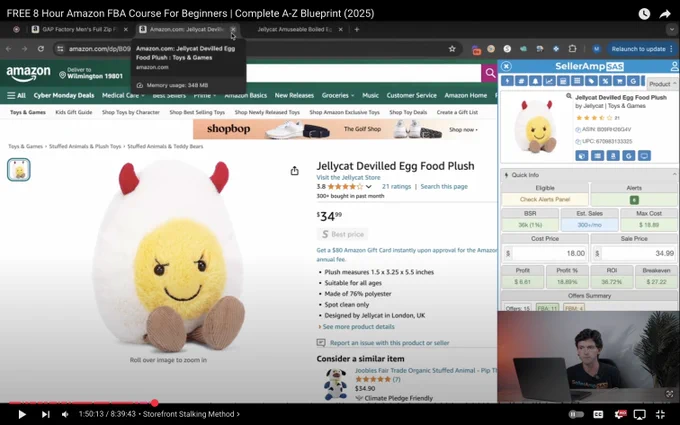680x425 pixels.
Task: Open the shopping cart icon in SellerAmp
Action: tap(619, 81)
